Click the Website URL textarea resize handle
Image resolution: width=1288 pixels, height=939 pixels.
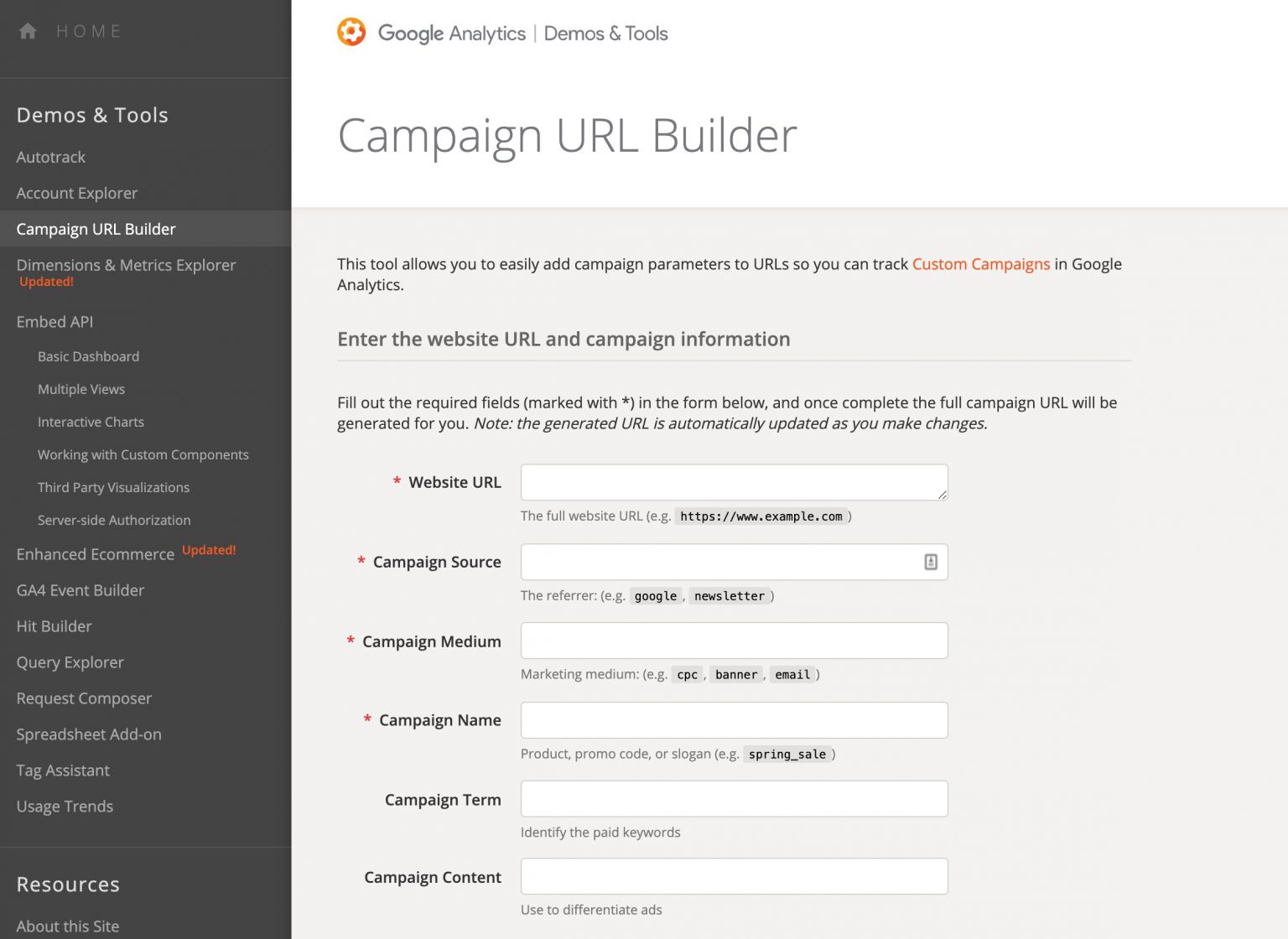click(943, 495)
